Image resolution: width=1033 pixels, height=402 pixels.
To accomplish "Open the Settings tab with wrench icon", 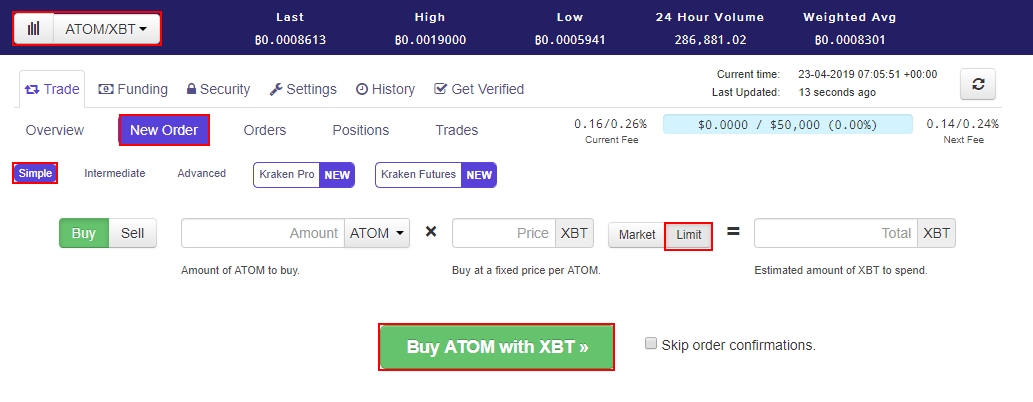I will click(x=303, y=89).
